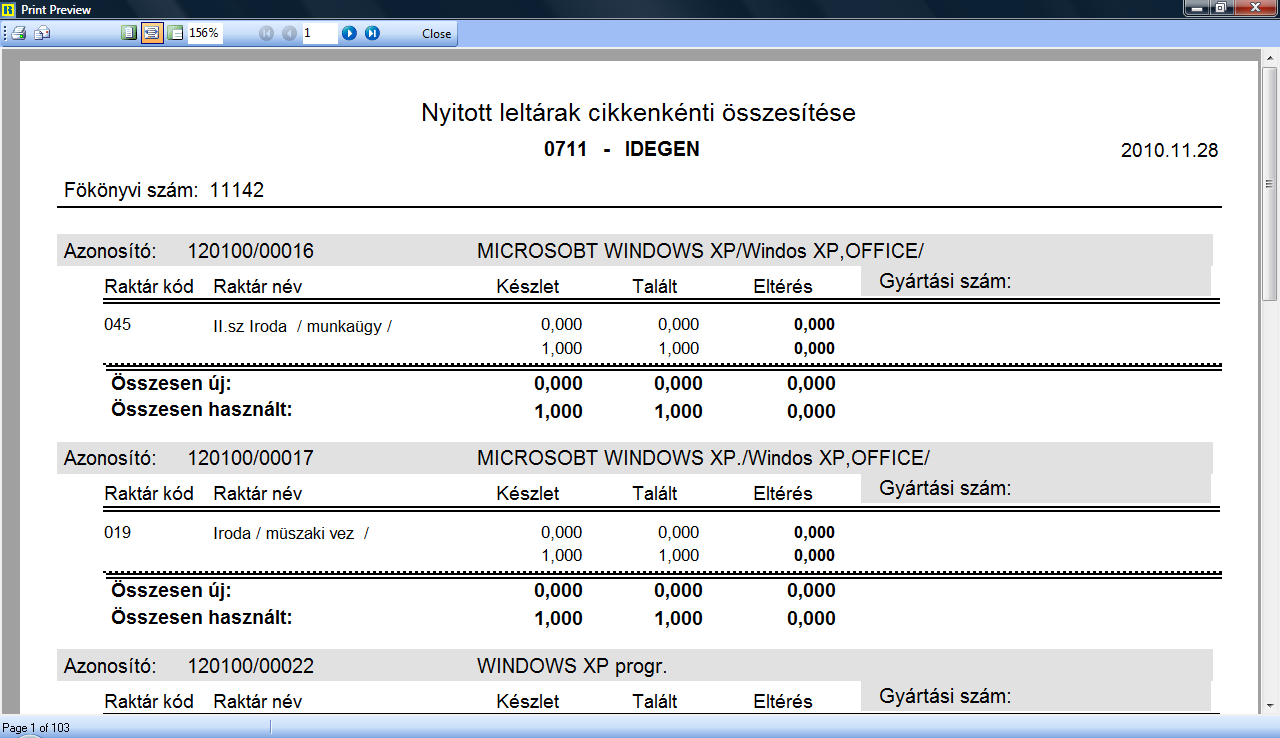Select the multiple pages view icon

pyautogui.click(x=175, y=33)
